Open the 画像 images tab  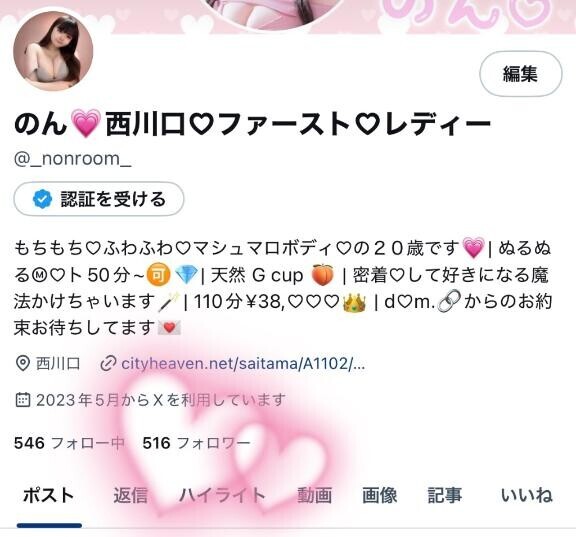point(379,495)
